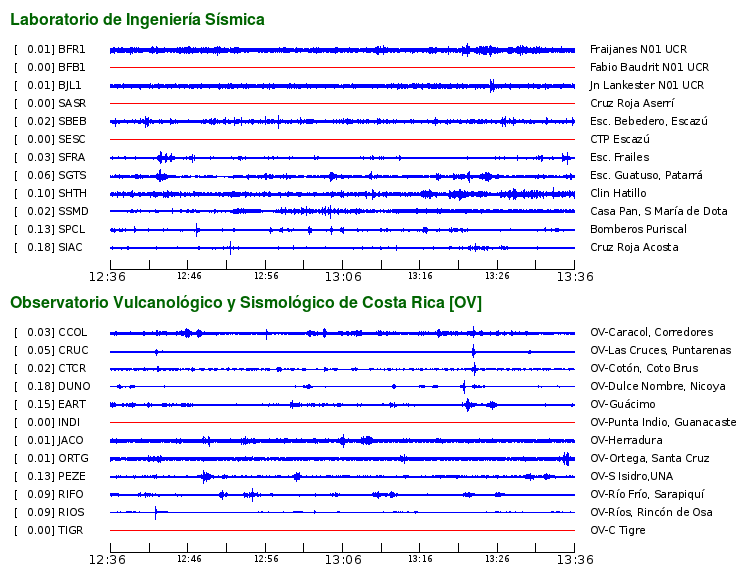The height and width of the screenshot is (566, 740).
Task: Click the 13:06 mark on upper time axis
Action: point(343,276)
